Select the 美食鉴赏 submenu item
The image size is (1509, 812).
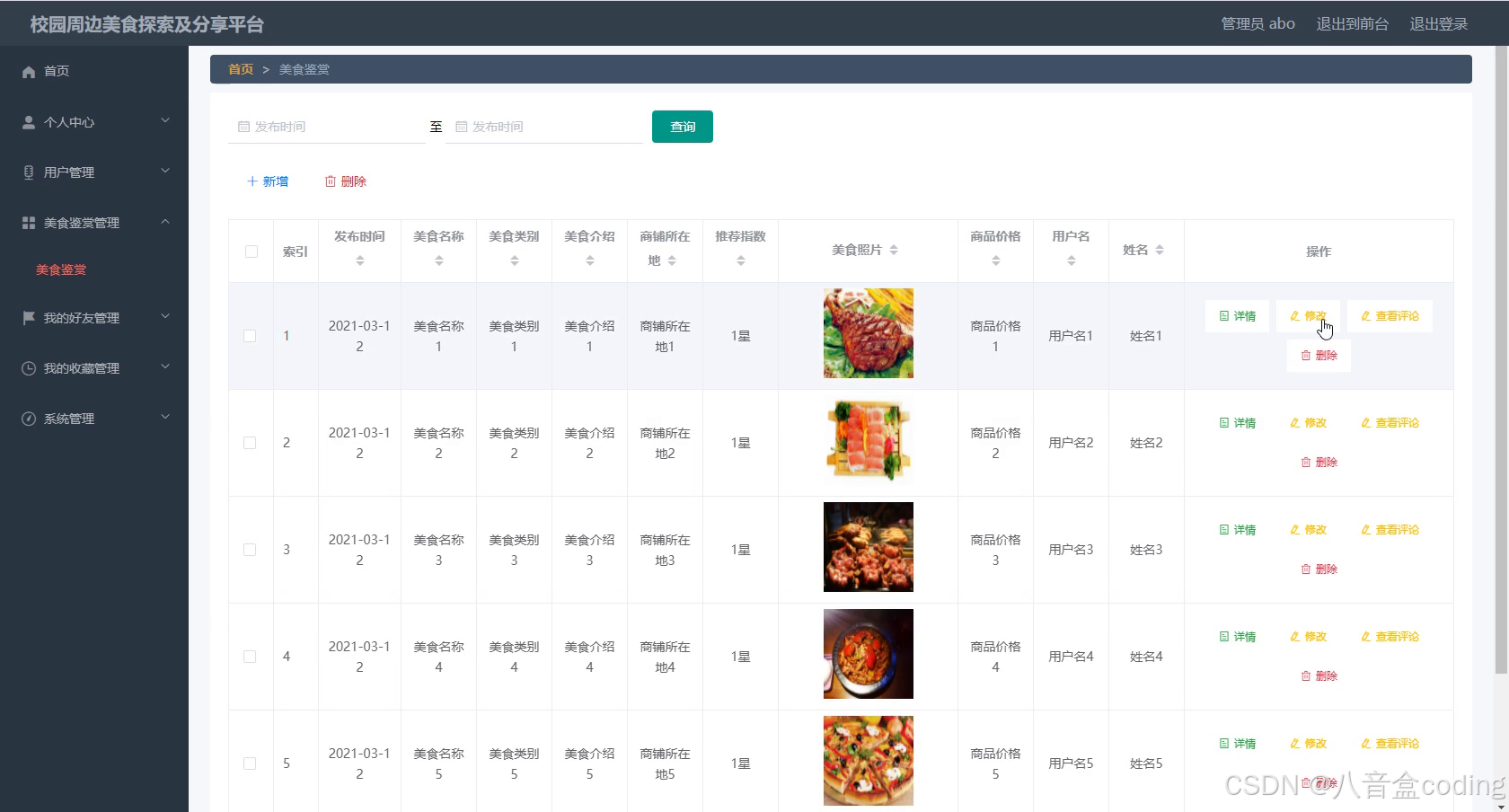pyautogui.click(x=94, y=269)
